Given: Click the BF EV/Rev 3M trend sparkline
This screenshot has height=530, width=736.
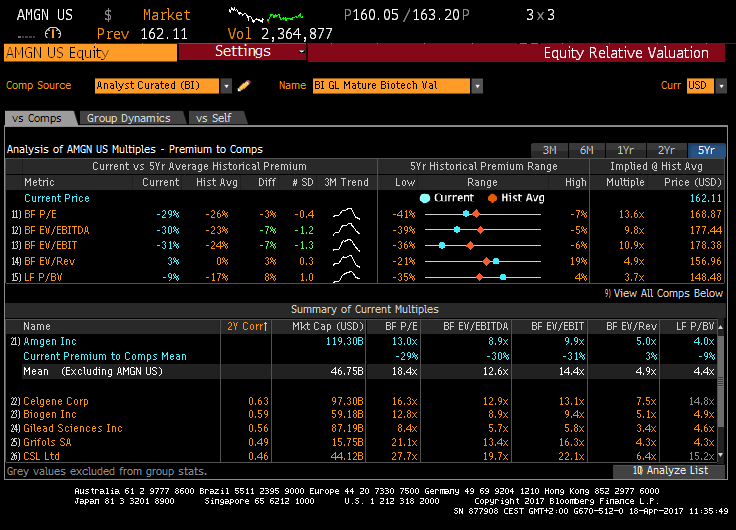Looking at the screenshot, I should (x=346, y=261).
